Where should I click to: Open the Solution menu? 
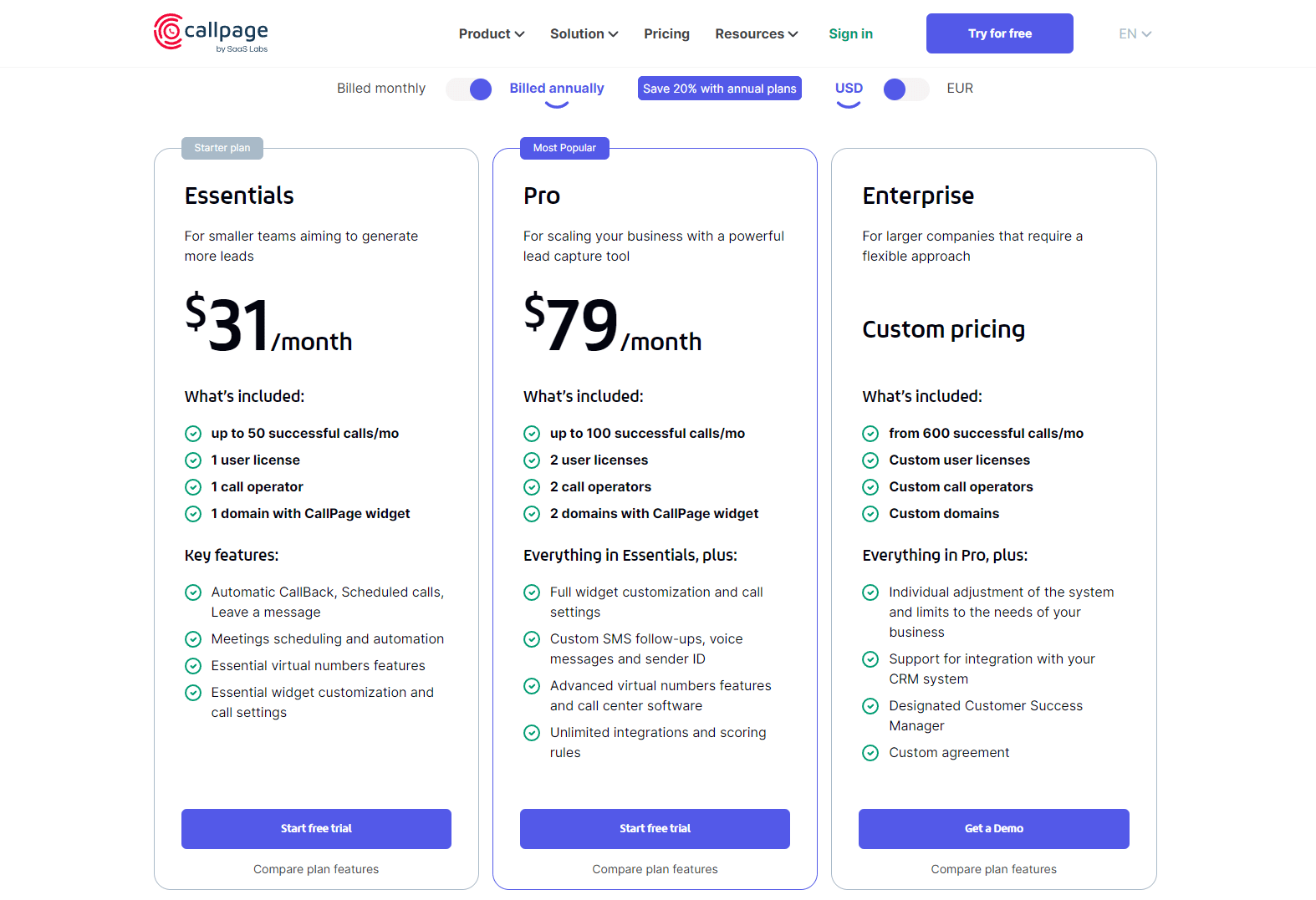(x=583, y=33)
